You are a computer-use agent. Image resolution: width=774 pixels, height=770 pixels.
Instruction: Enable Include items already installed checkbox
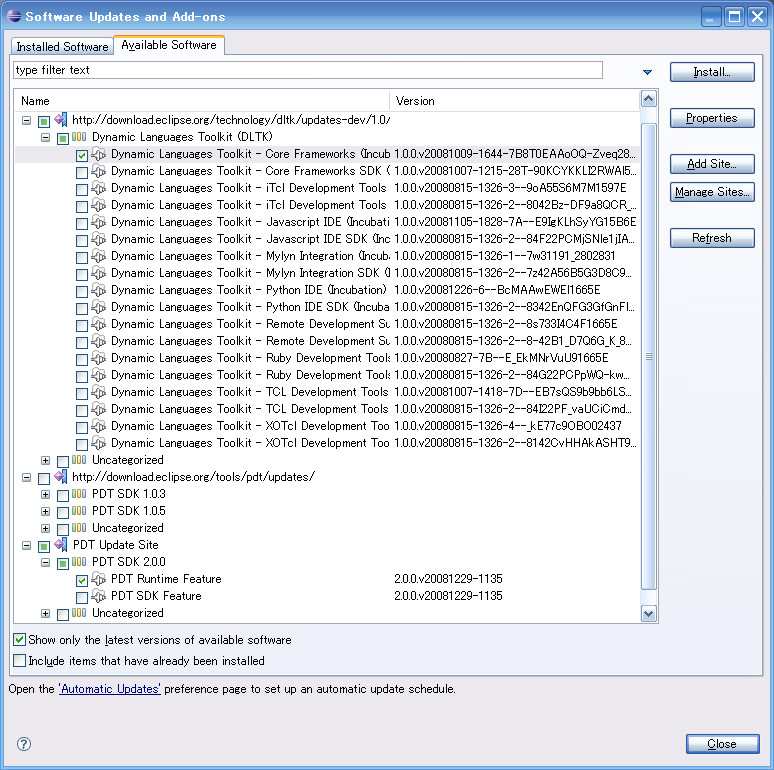point(20,660)
